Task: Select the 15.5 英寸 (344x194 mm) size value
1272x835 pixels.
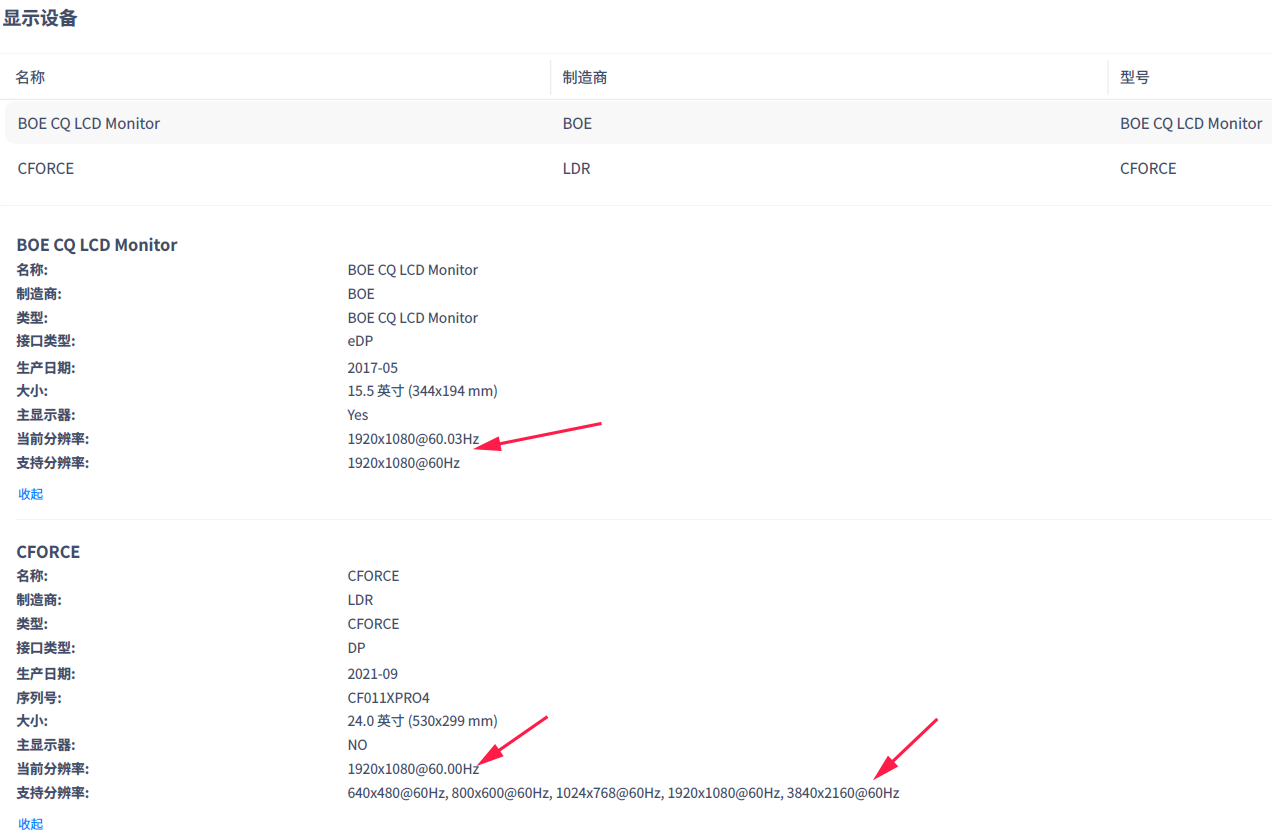Action: tap(422, 391)
